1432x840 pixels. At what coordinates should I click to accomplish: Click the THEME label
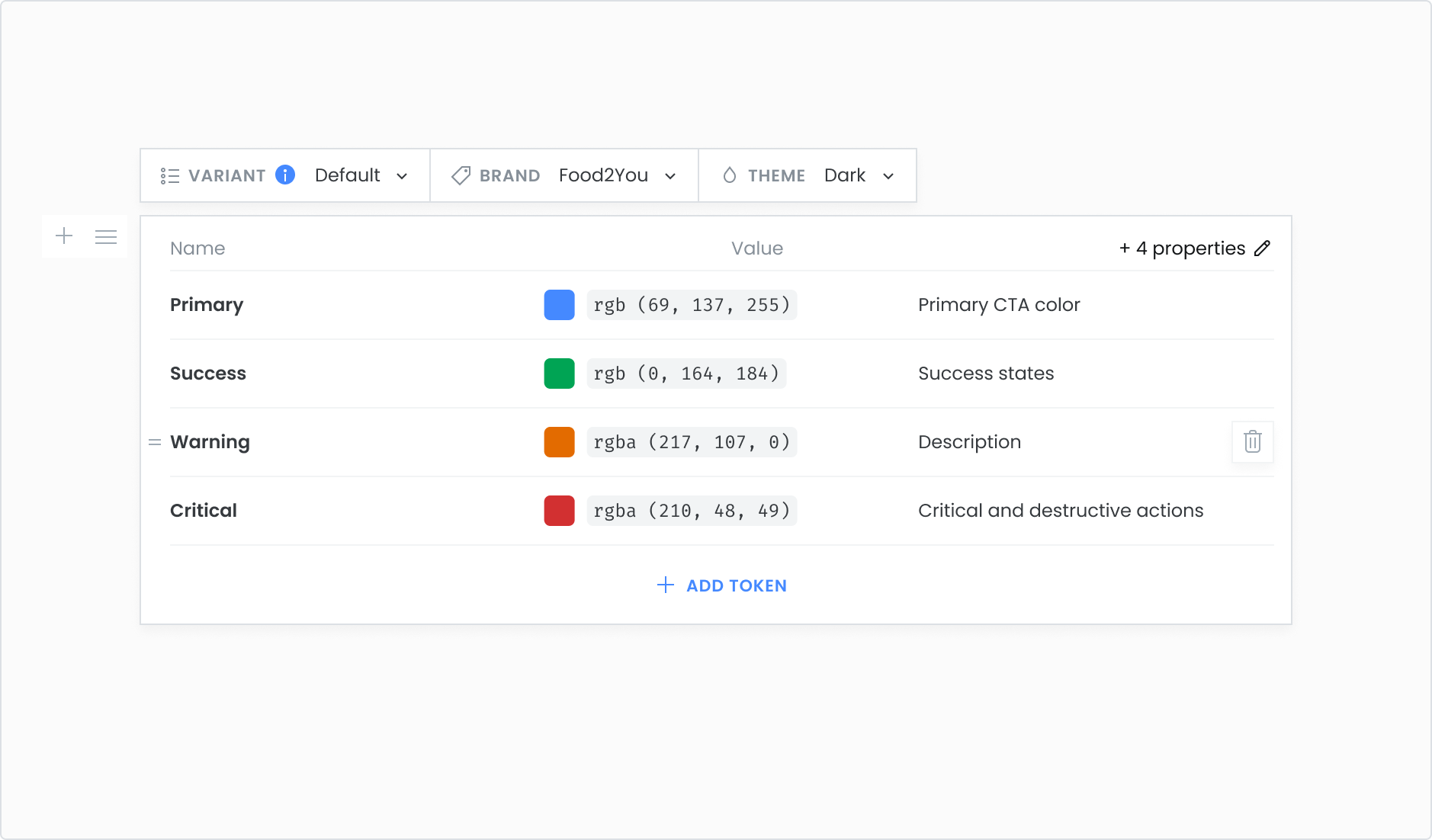click(776, 176)
